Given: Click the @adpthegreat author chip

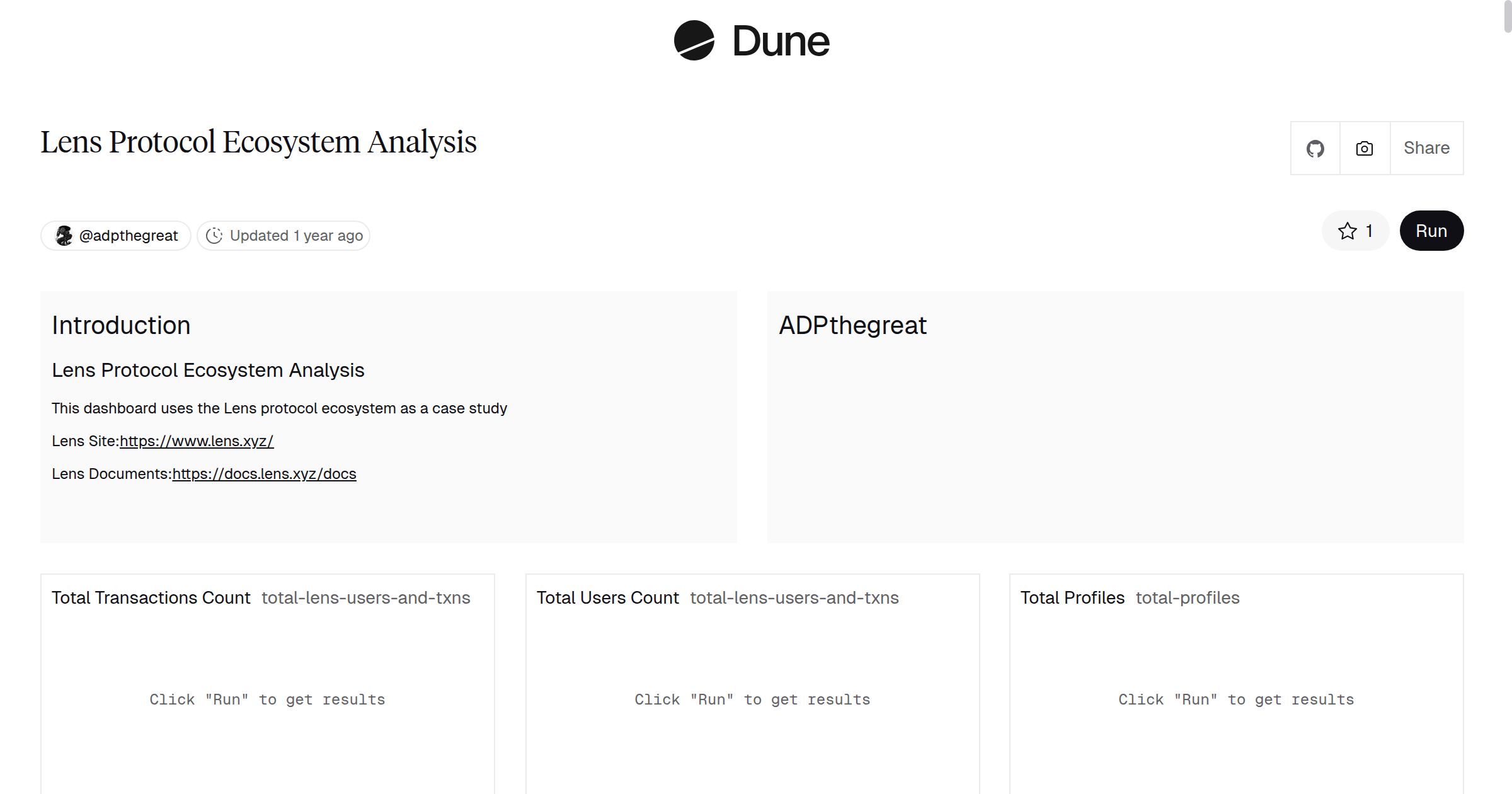Looking at the screenshot, I should pos(115,235).
